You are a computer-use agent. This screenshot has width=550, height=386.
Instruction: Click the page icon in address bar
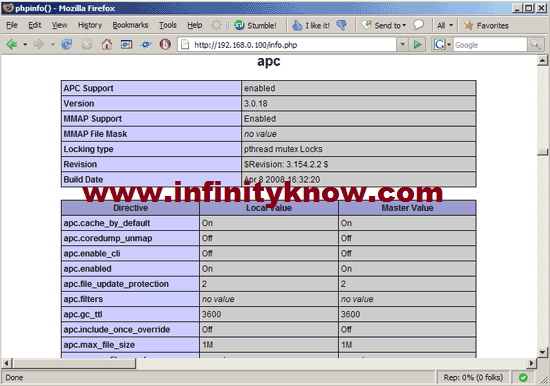[x=185, y=45]
